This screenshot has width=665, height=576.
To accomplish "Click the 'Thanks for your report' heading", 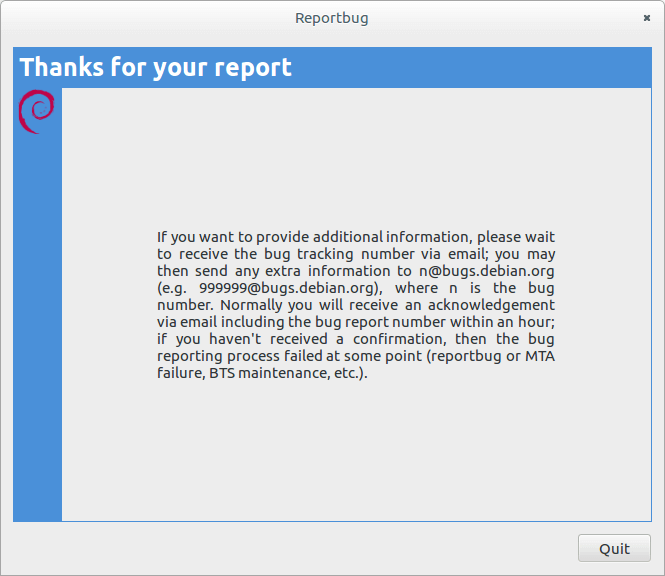I will click(156, 68).
